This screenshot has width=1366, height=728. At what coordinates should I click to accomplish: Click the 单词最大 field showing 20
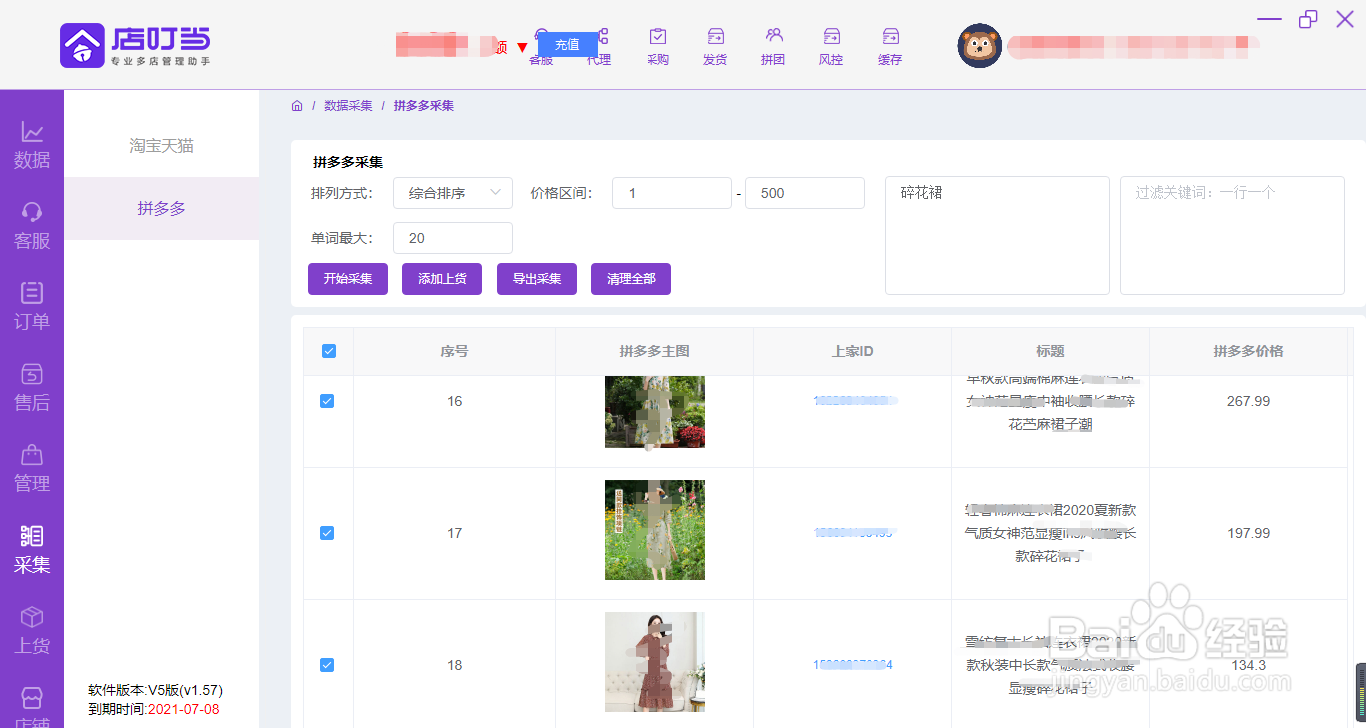pos(453,238)
